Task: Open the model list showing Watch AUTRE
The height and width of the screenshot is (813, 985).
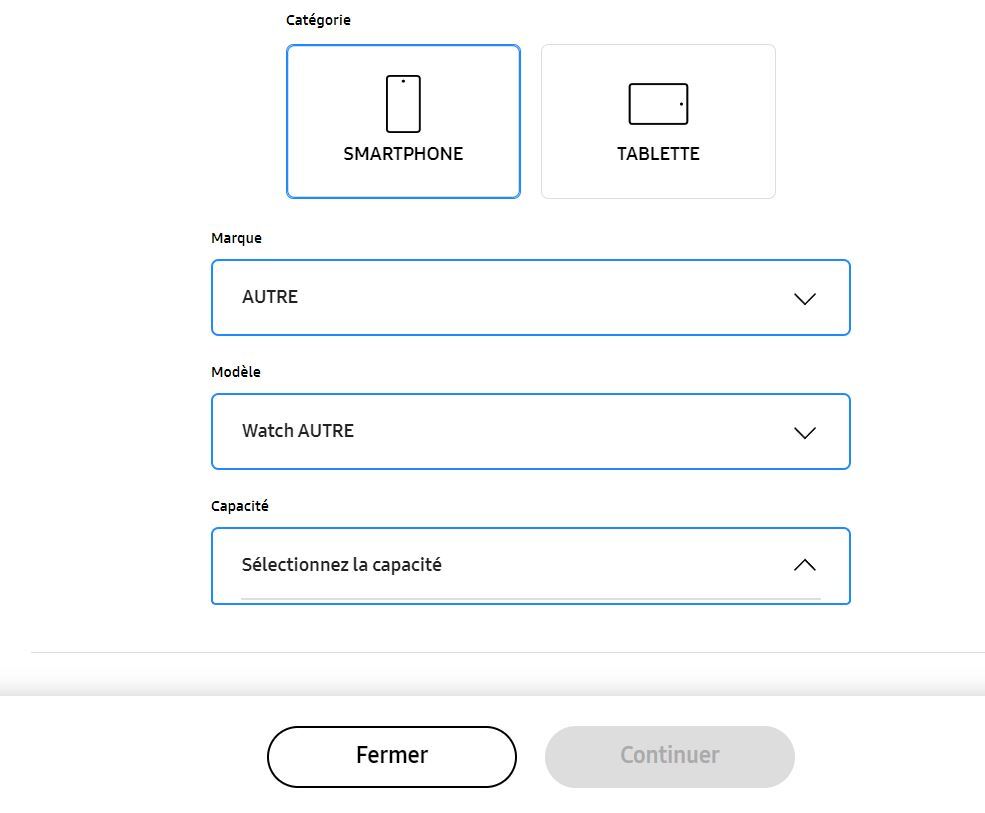Action: pyautogui.click(x=500, y=431)
